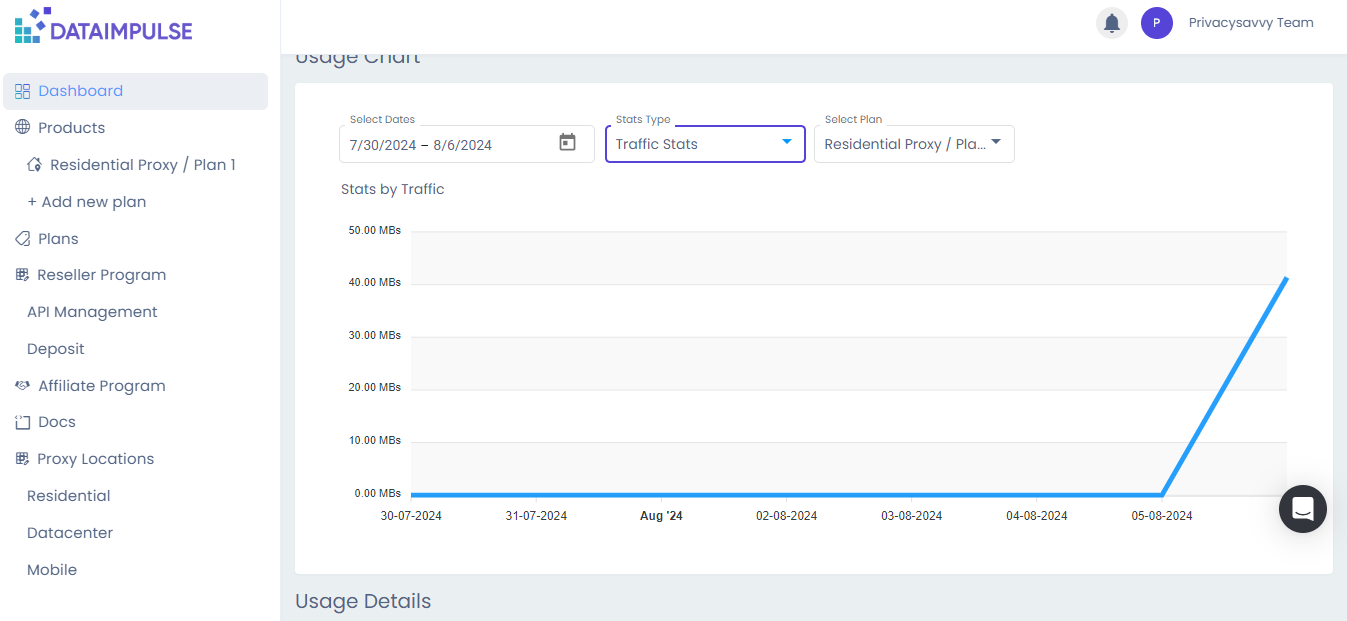Open Docs using its sidebar icon
Screen dimensions: 1347x621
pos(21,421)
